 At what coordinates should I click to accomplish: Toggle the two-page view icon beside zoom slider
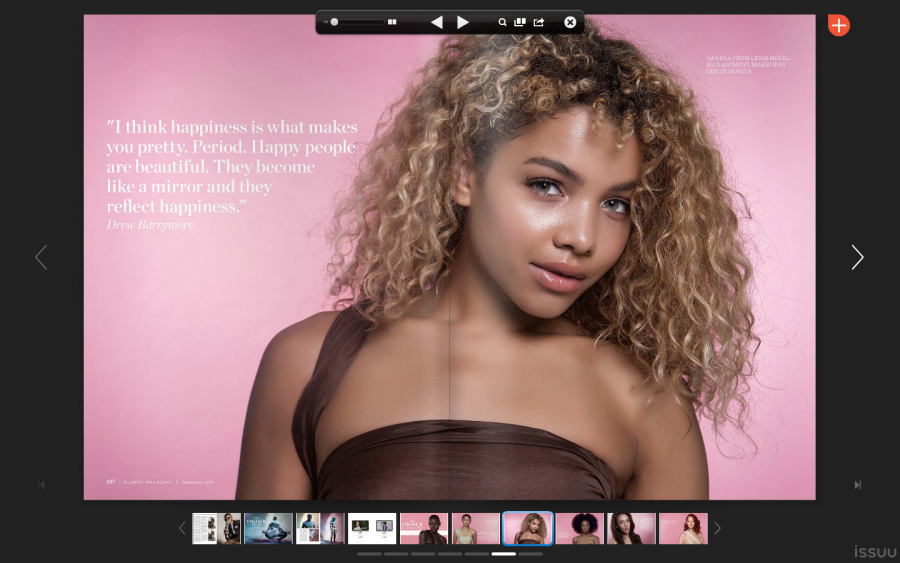pyautogui.click(x=393, y=22)
